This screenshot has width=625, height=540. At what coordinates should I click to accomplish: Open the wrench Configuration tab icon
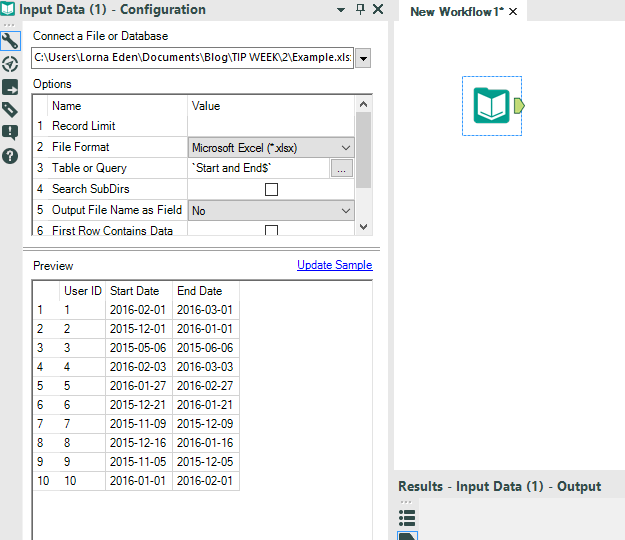tap(10, 41)
